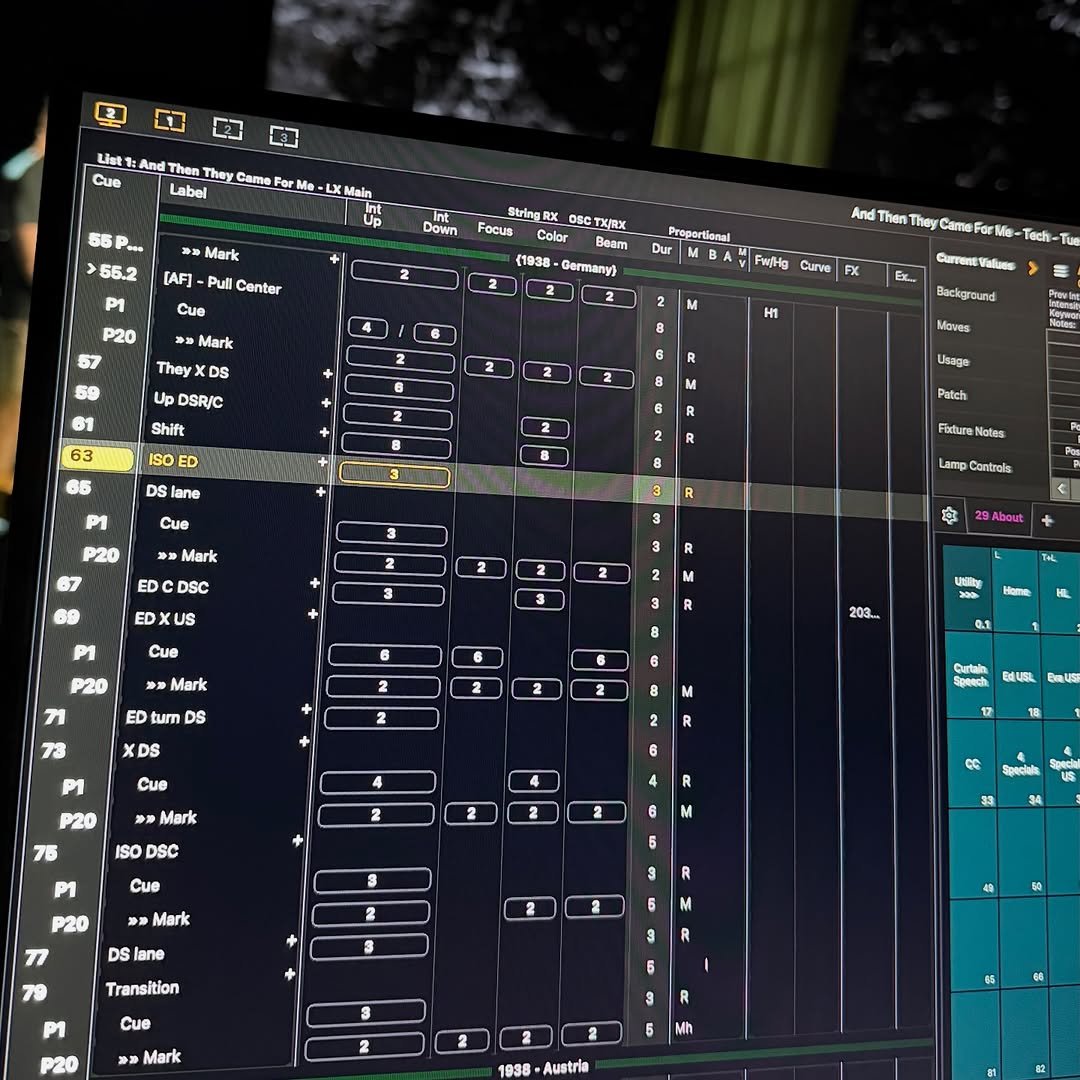Screen dimensions: 1080x1080
Task: Click the plus icon on ISO DSC row
Action: pos(298,840)
